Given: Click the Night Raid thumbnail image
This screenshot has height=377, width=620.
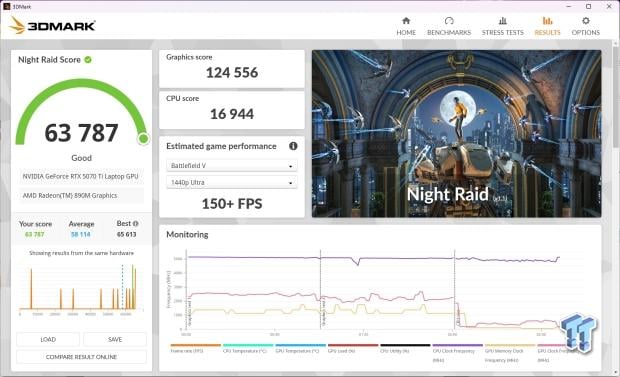Looking at the screenshot, I should (457, 134).
